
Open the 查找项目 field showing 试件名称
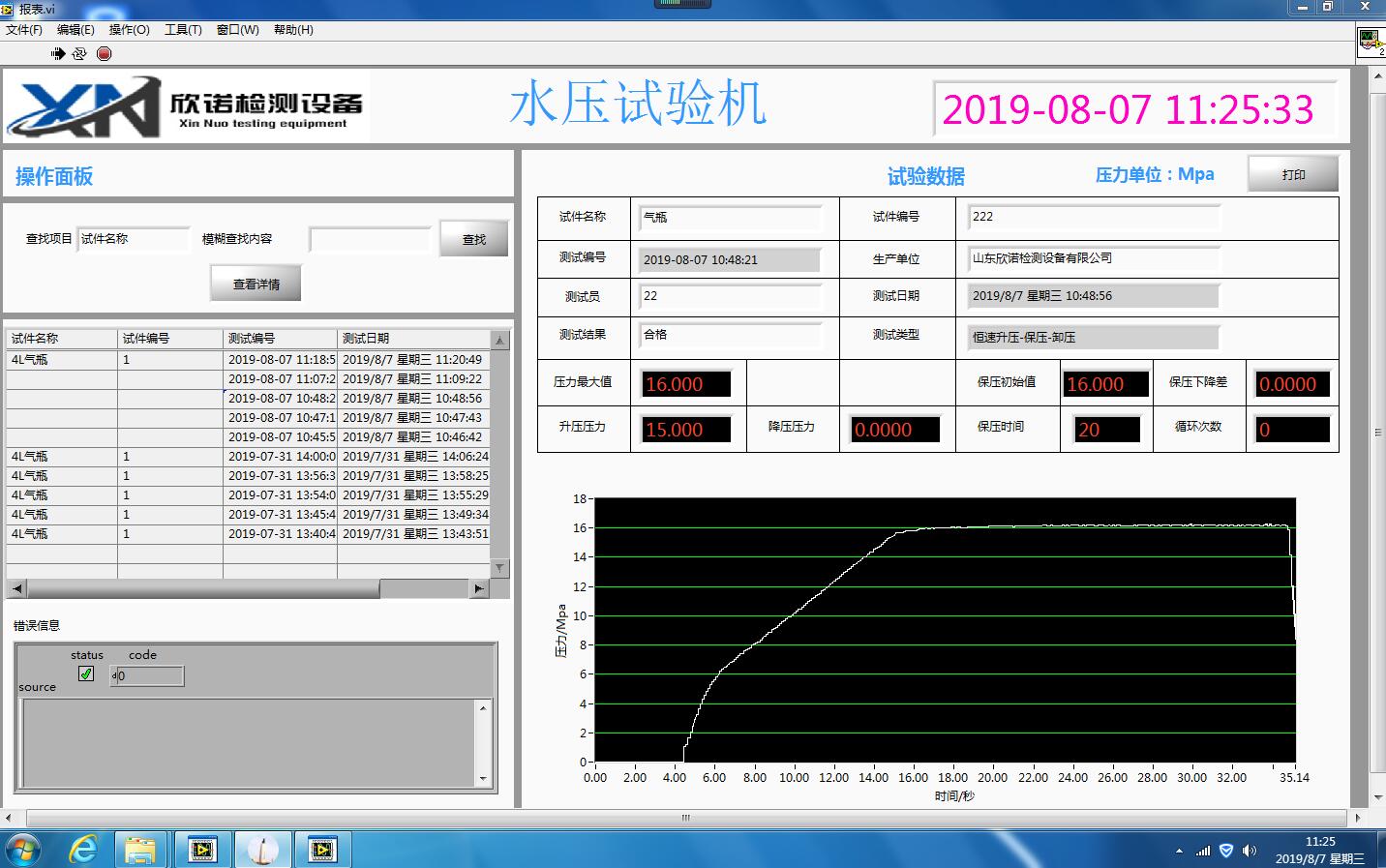tap(134, 239)
